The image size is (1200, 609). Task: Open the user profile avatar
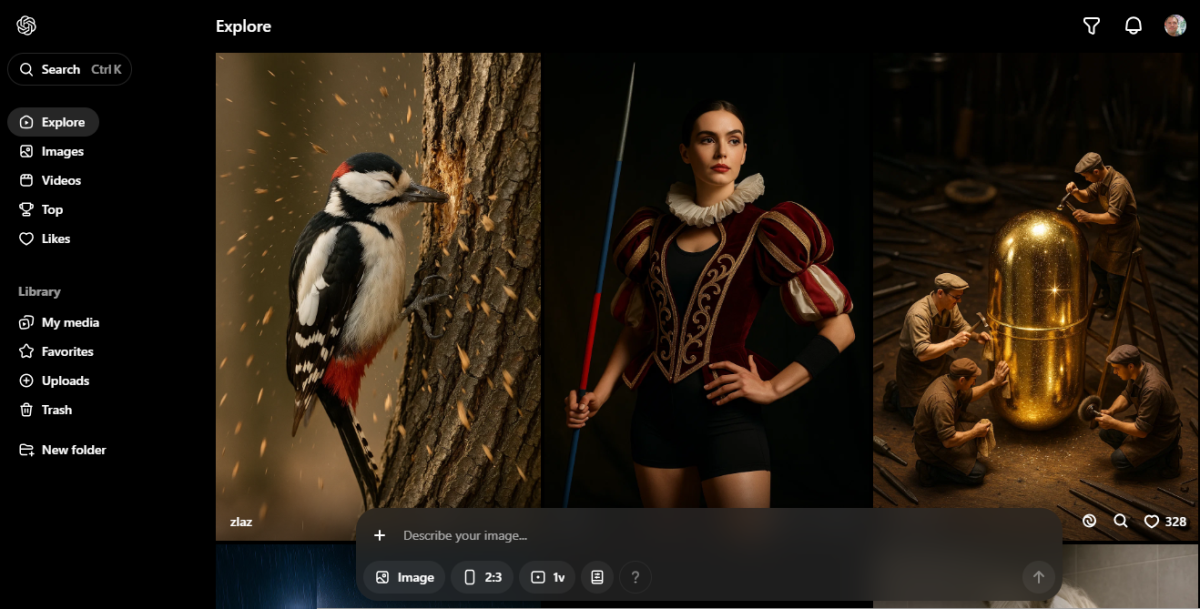[1175, 26]
